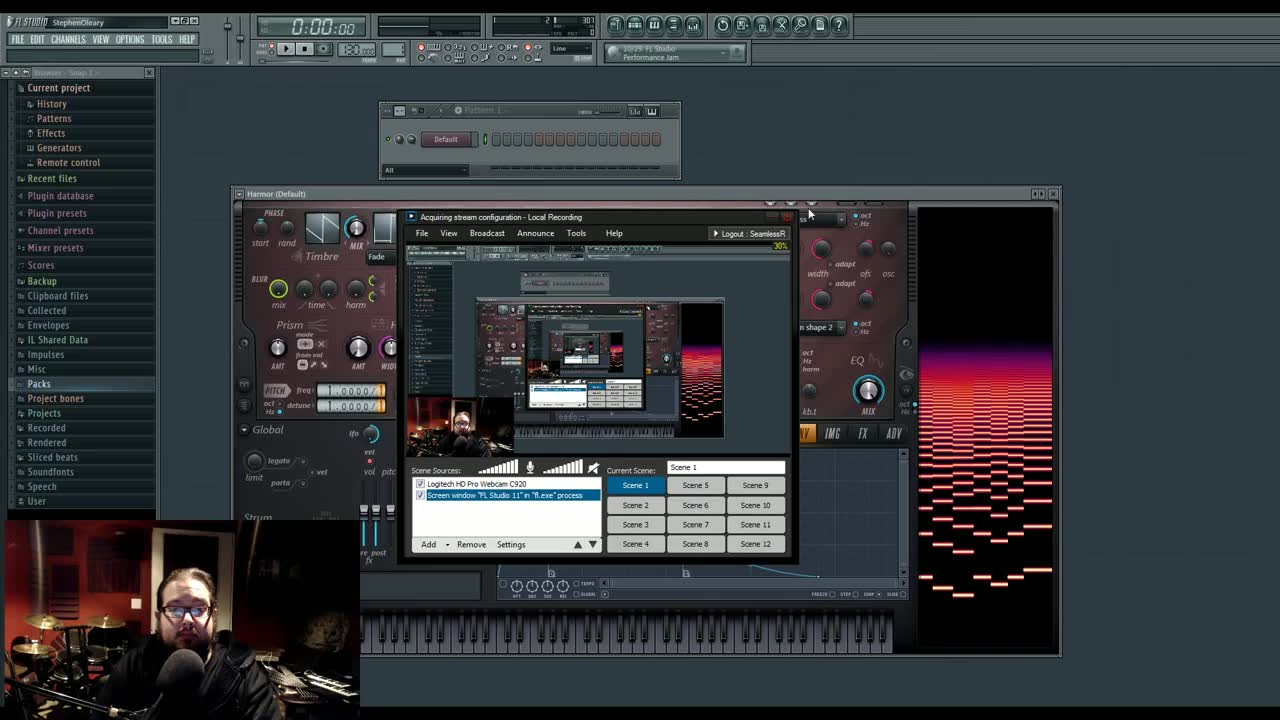Viewport: 1280px width, 720px height.
Task: Open the mixer toolbar icon
Action: click(693, 25)
